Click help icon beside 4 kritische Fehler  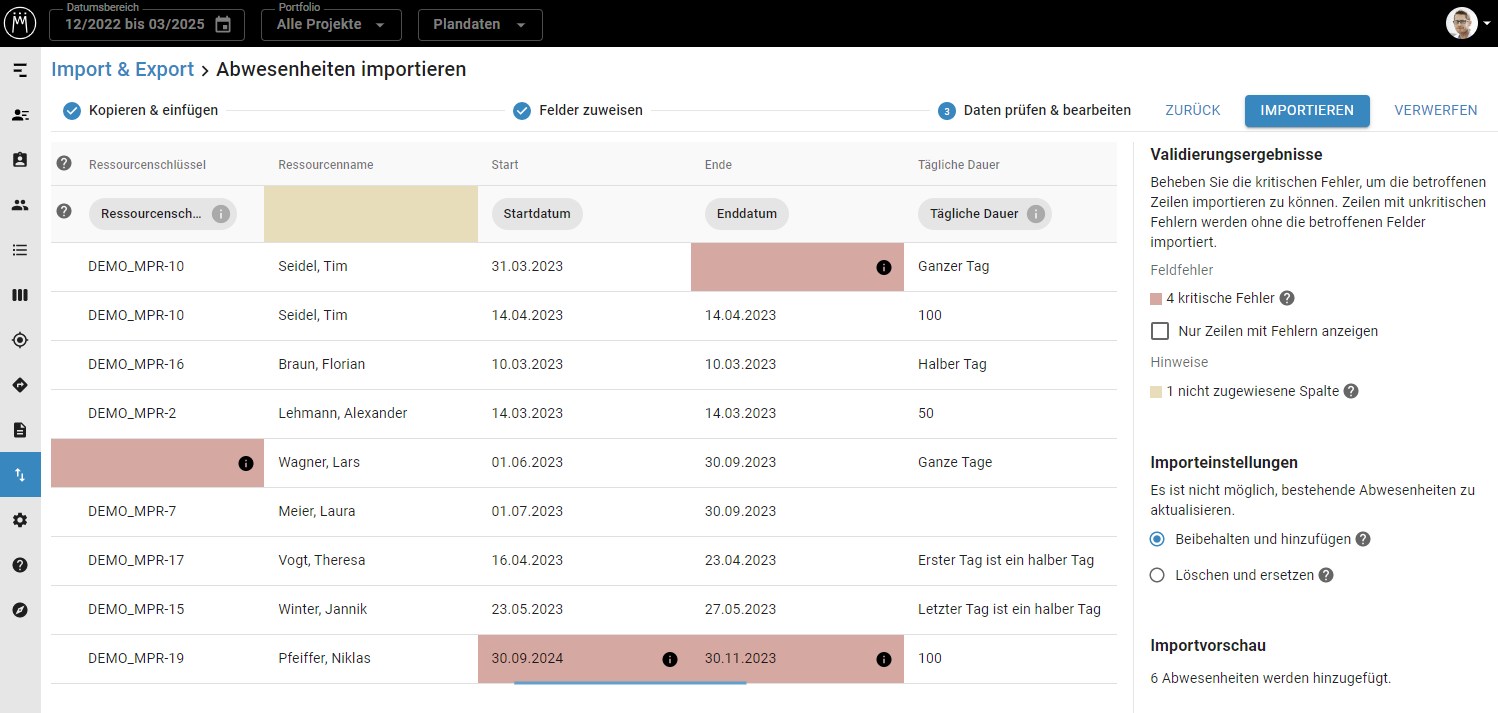[1287, 298]
